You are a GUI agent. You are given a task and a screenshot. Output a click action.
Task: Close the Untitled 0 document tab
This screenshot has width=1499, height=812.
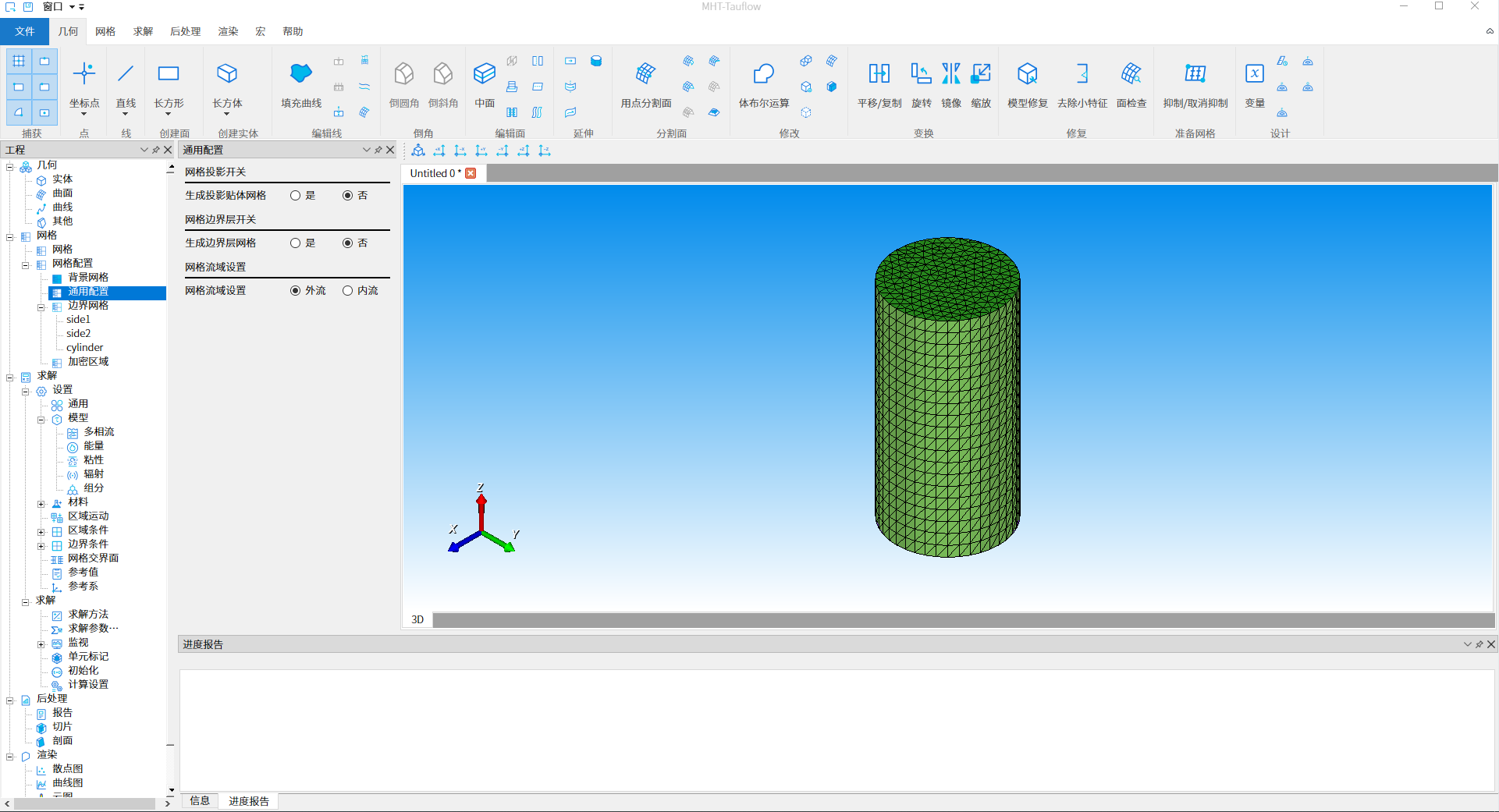(x=471, y=173)
